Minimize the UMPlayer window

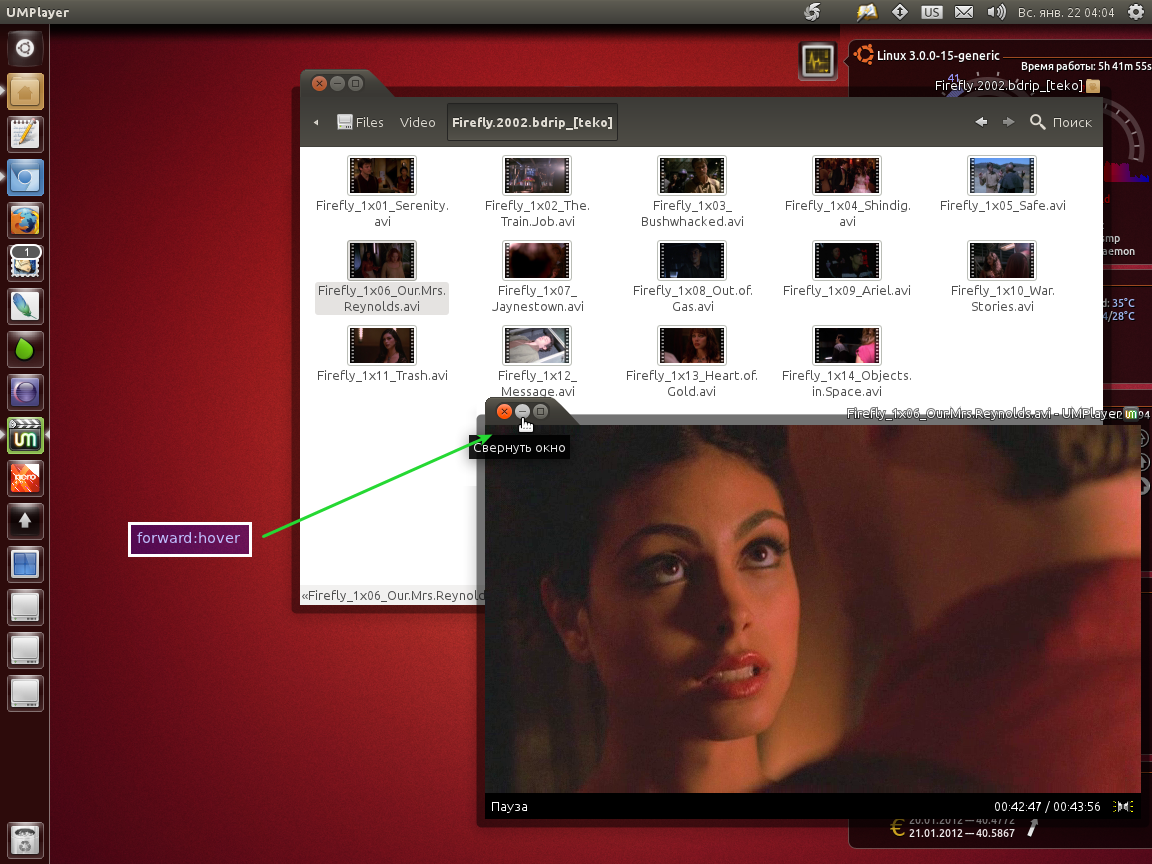click(522, 411)
